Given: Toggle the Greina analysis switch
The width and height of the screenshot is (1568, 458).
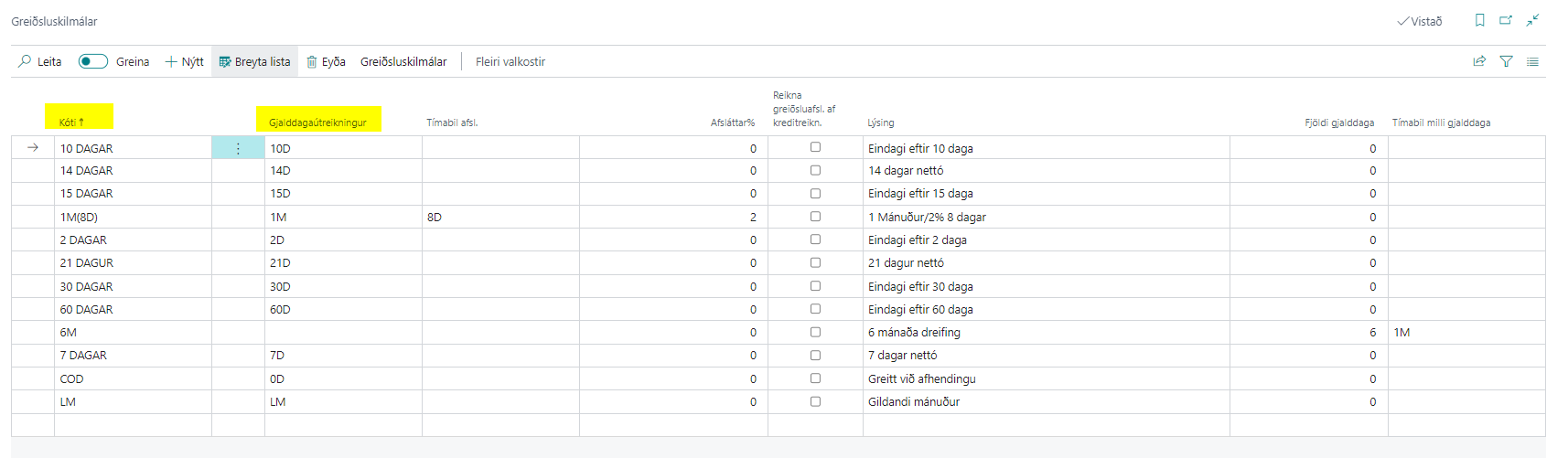Looking at the screenshot, I should (93, 61).
